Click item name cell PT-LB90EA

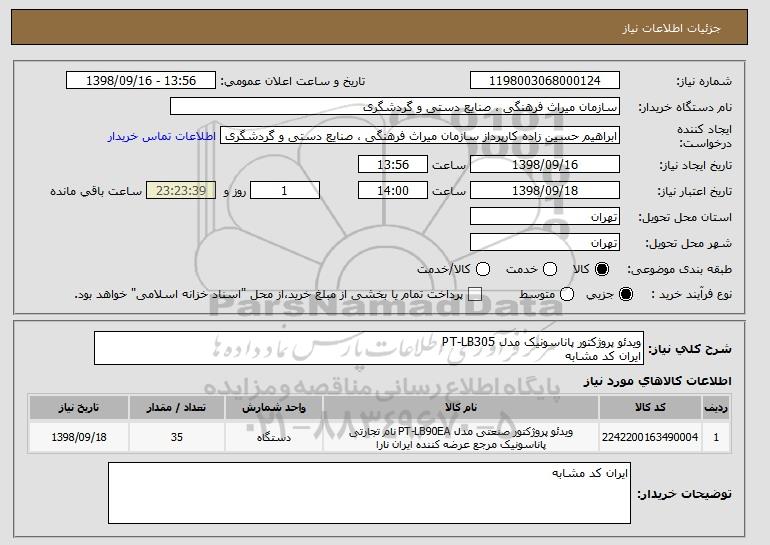point(461,437)
